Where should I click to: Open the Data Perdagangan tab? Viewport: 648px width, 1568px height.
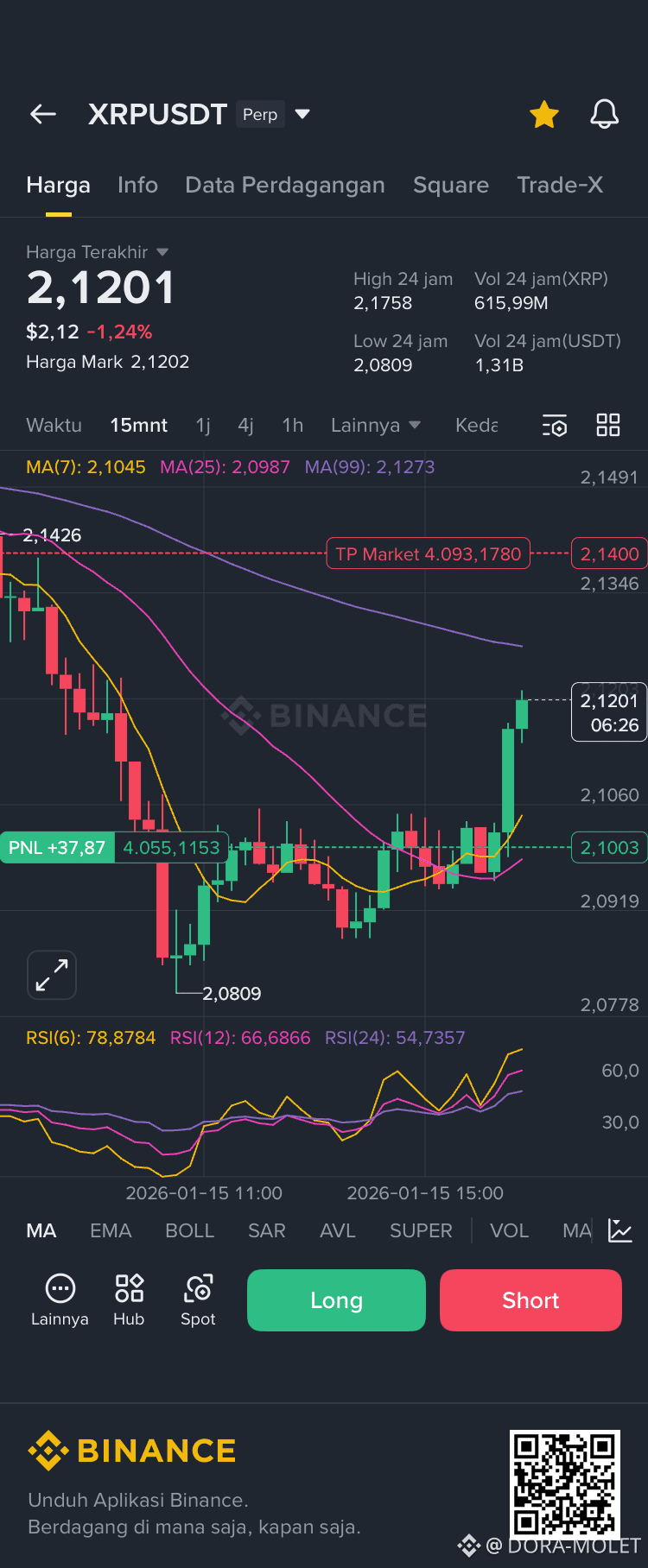click(x=285, y=185)
